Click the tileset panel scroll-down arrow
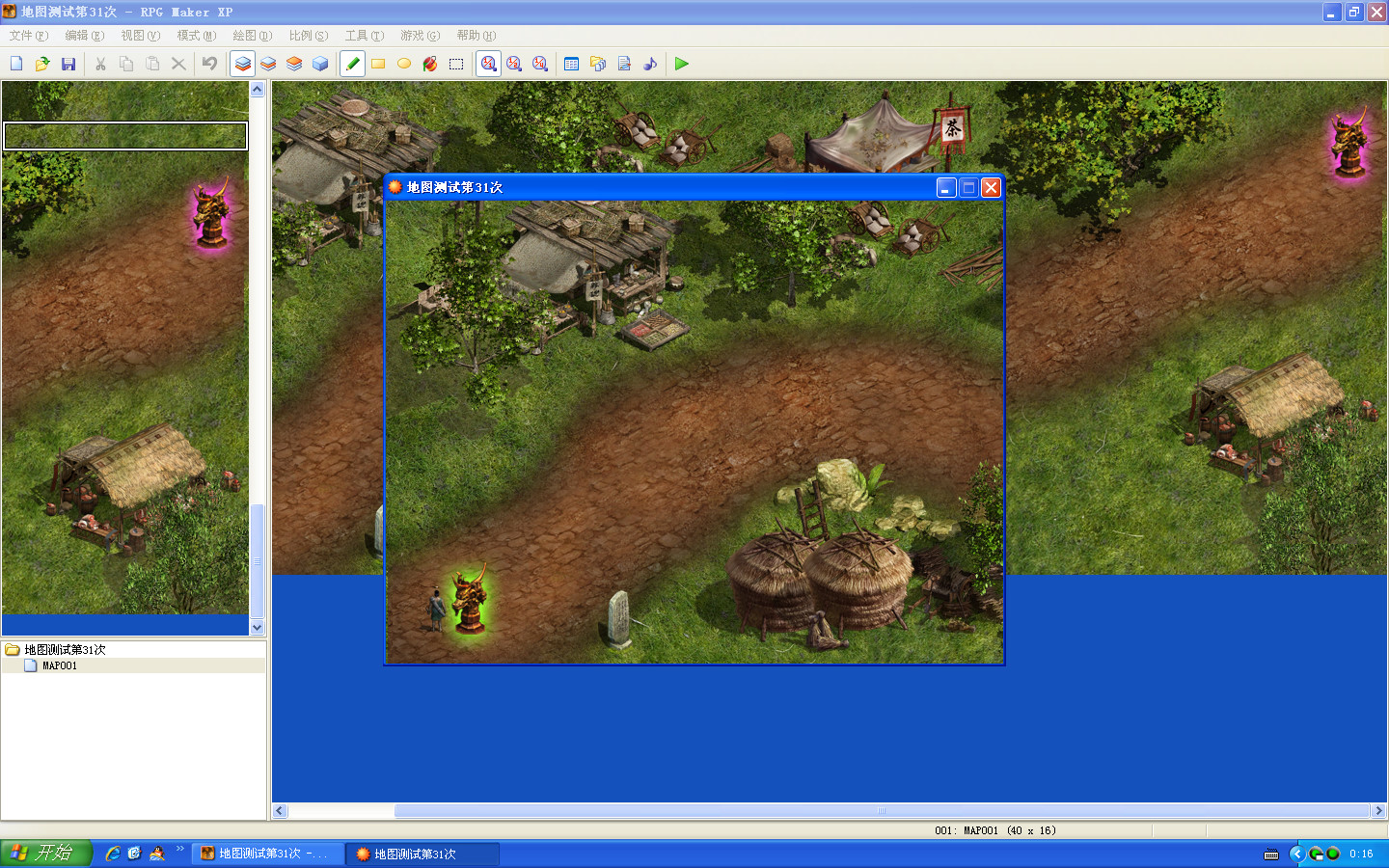1389x868 pixels. pos(258,627)
